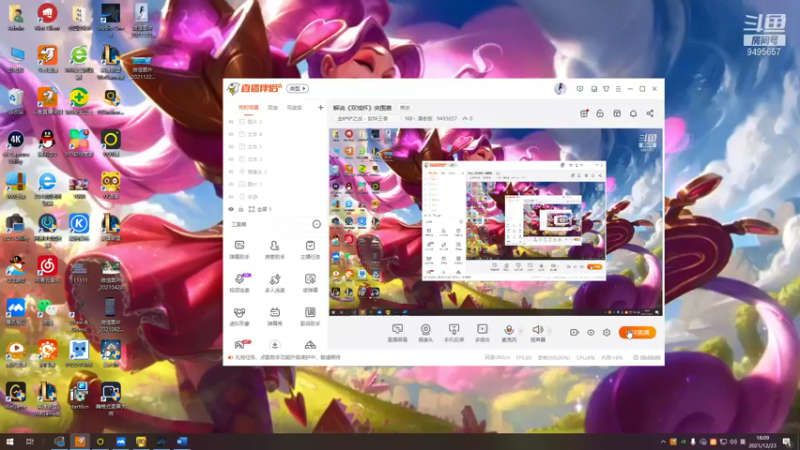Add a 直播屏幕 screen capture source
The height and width of the screenshot is (450, 800).
coord(397,333)
